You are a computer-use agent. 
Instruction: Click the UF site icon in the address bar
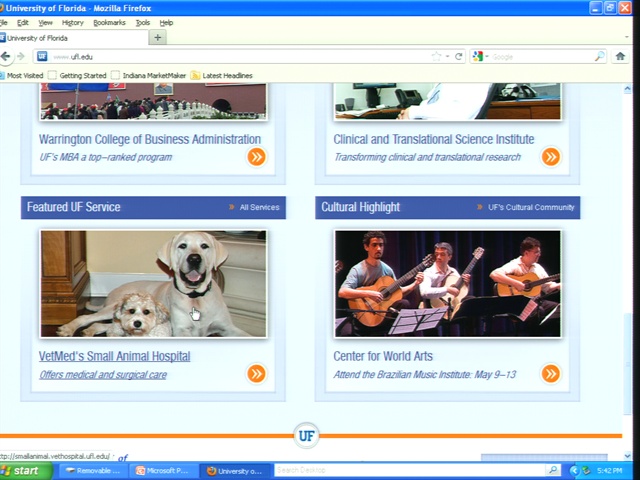(x=42, y=56)
